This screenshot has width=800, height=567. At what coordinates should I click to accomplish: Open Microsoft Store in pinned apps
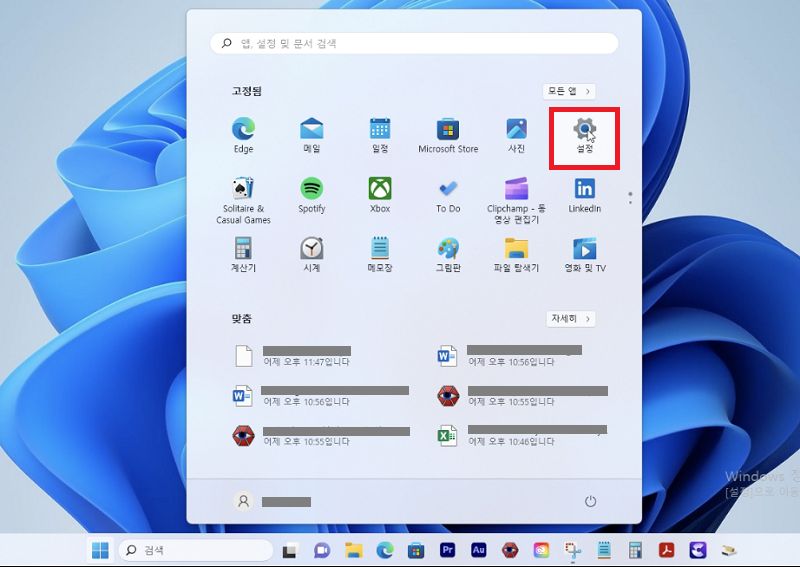[x=448, y=136]
